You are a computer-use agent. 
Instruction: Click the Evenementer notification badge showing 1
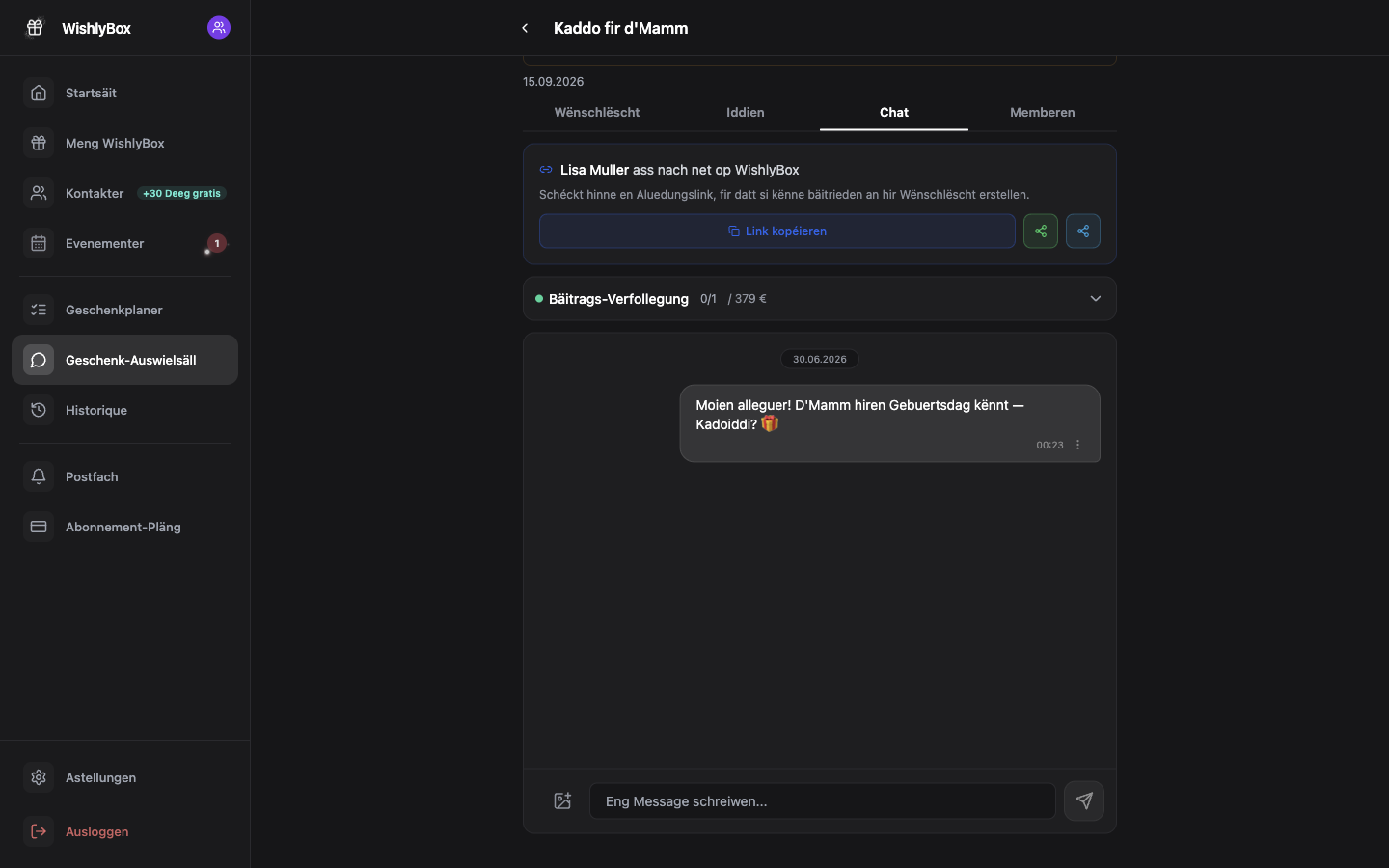click(x=217, y=243)
